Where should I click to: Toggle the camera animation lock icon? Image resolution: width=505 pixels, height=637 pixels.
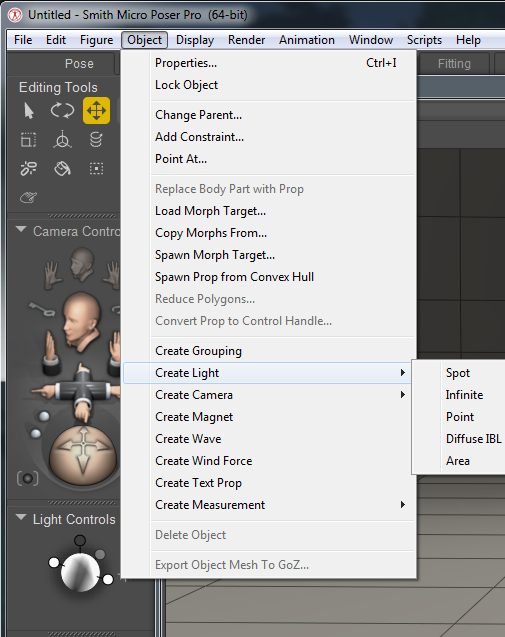pos(28,479)
